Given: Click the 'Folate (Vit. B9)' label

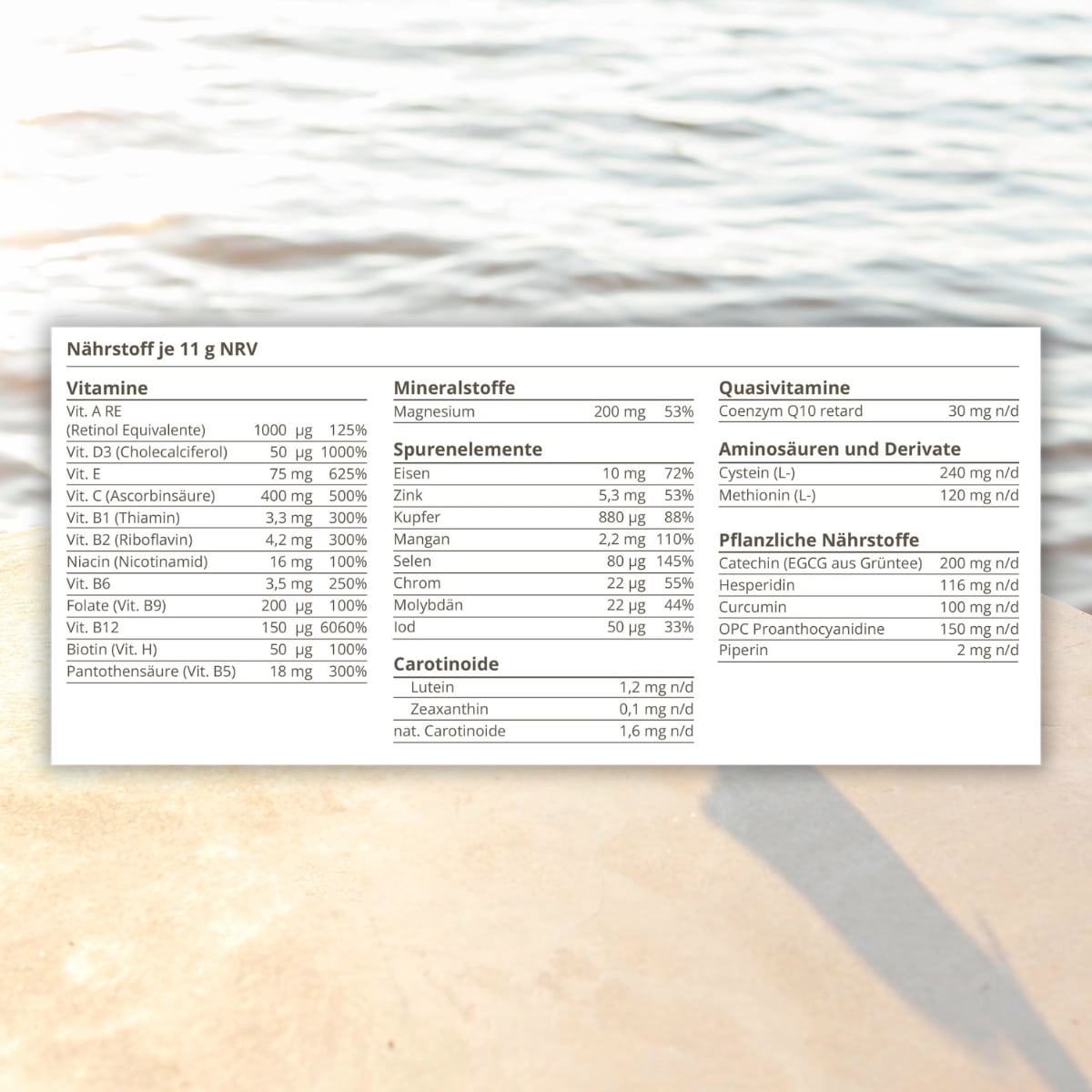Looking at the screenshot, I should pyautogui.click(x=116, y=605).
